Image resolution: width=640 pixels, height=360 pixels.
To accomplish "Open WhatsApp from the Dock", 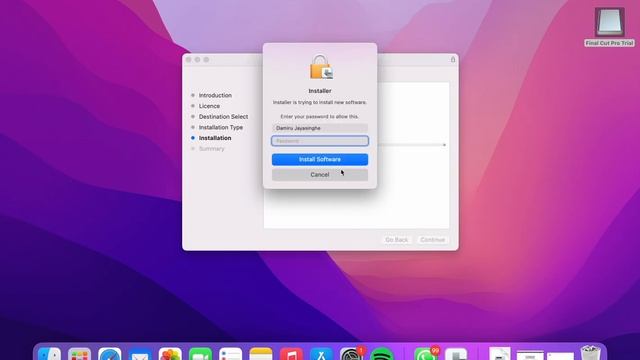I will click(x=425, y=354).
